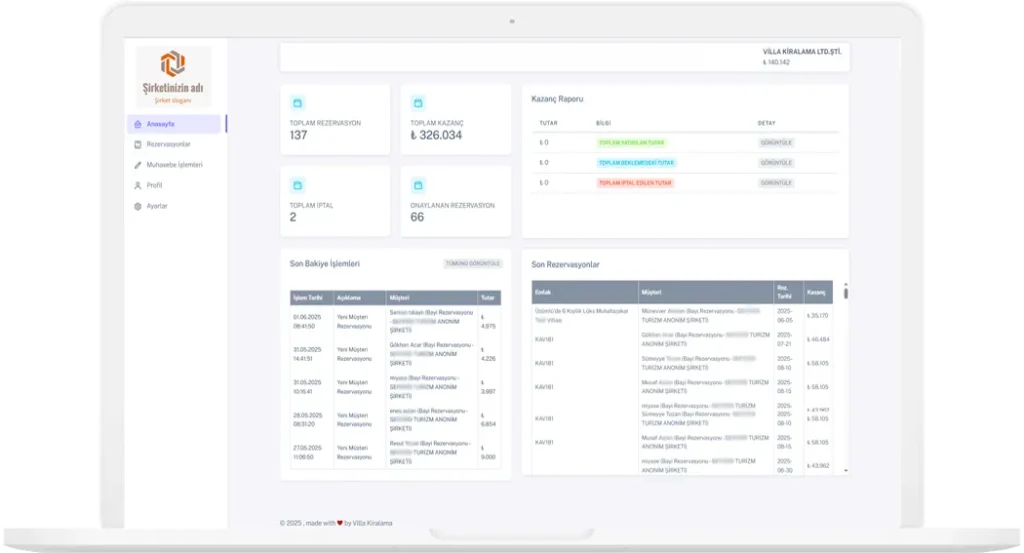Screen dimensions: 1024x553
Task: Click the Son Rezervasyonlar scrollbar down arrow
Action: pos(845,469)
